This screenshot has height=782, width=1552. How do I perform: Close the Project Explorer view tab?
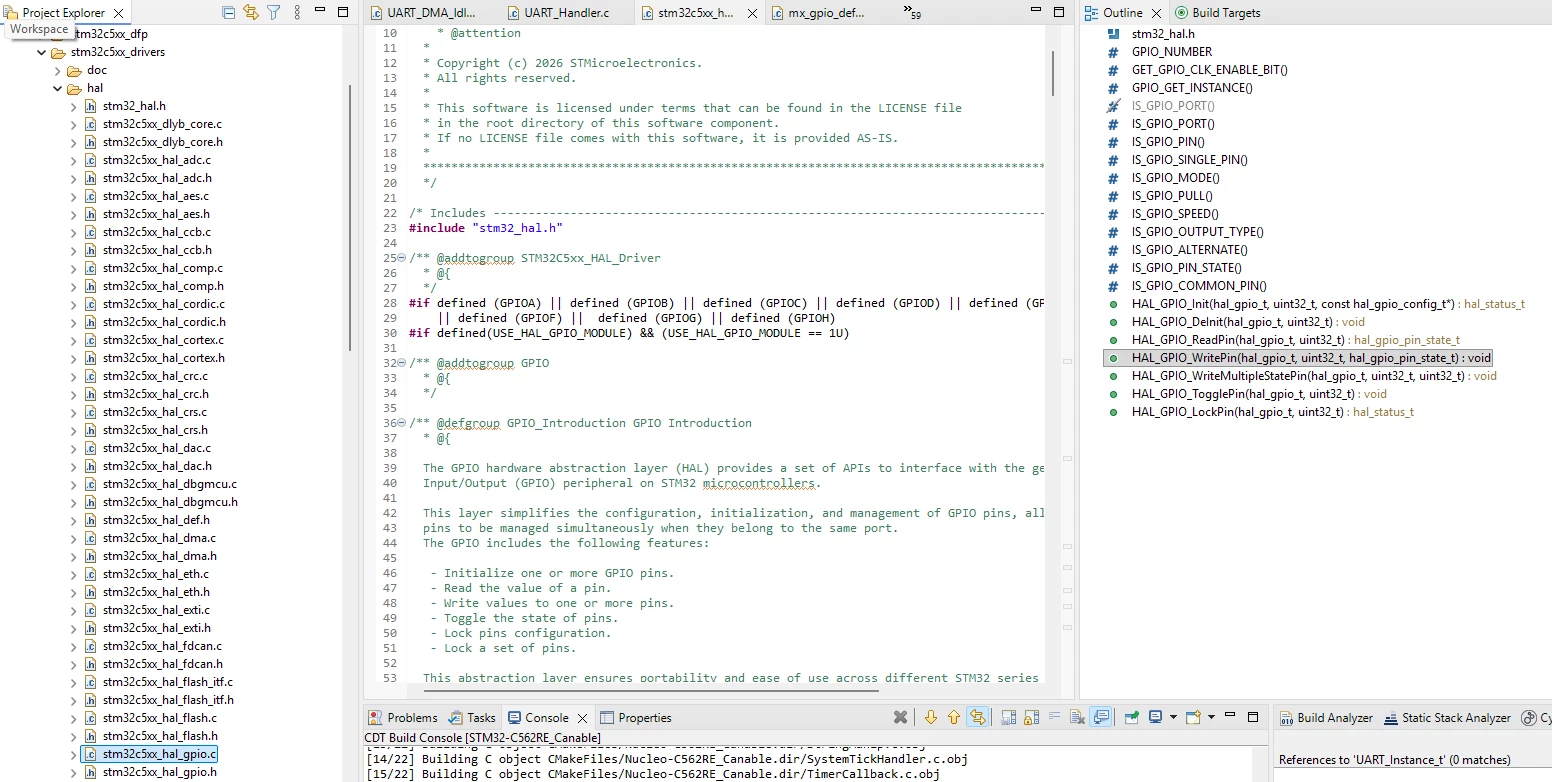pos(118,13)
